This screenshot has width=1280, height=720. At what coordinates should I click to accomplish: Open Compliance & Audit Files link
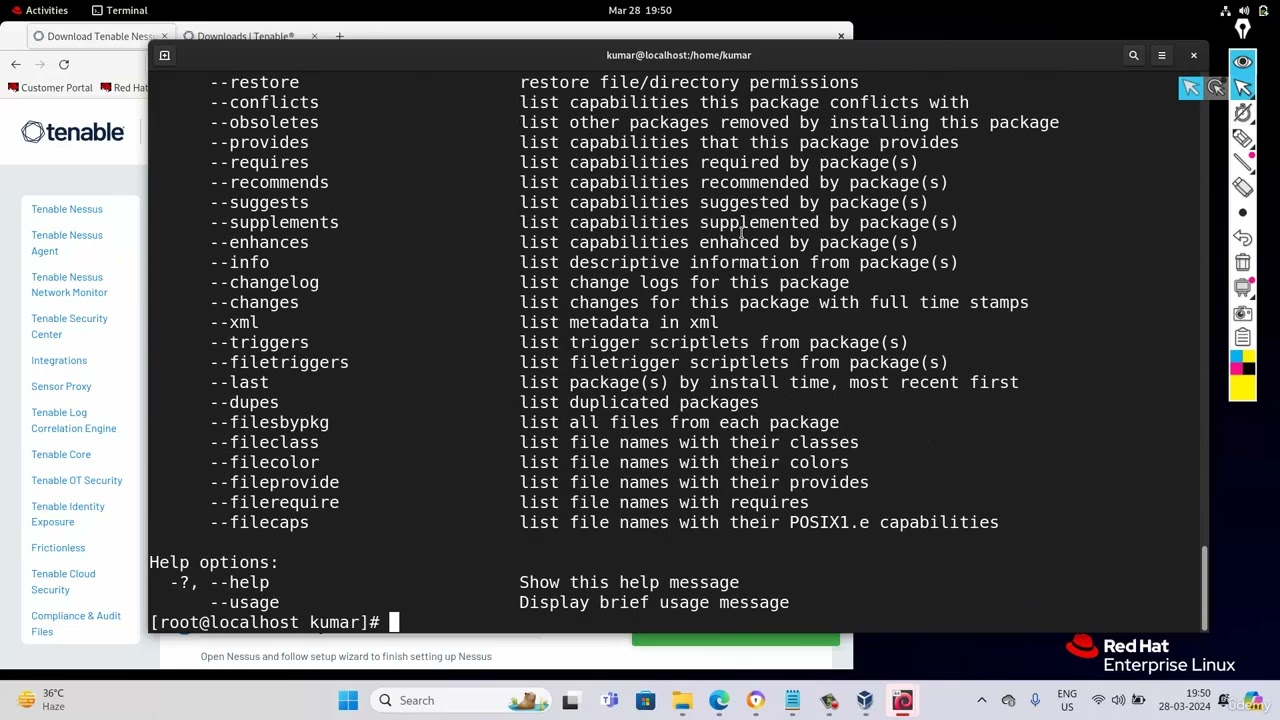point(76,624)
